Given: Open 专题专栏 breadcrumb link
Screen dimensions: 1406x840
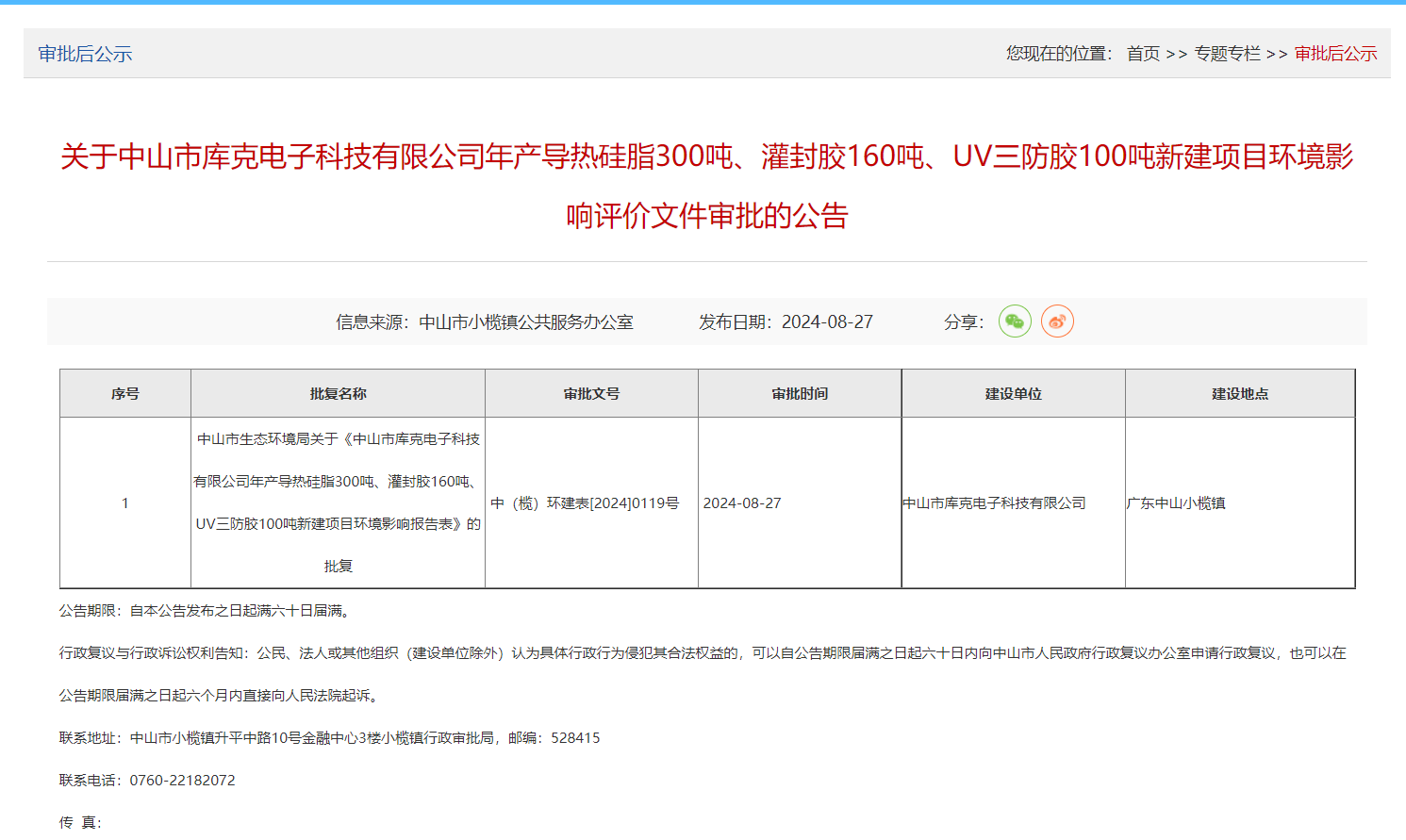Looking at the screenshot, I should coord(1227,54).
